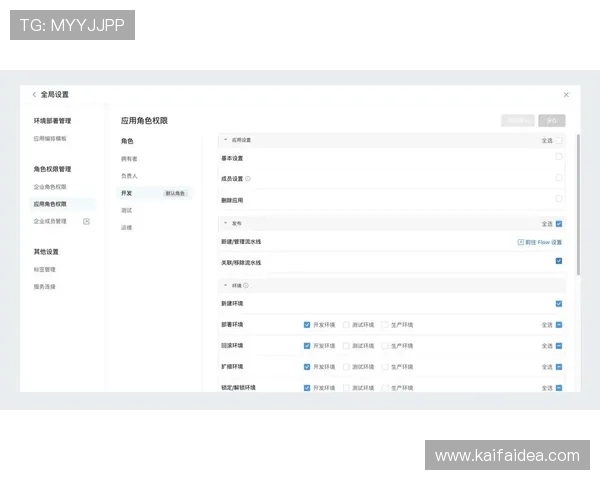This screenshot has height=480, width=600.
Task: Check 生产环境 in the 部署环境 row
Action: coord(385,325)
